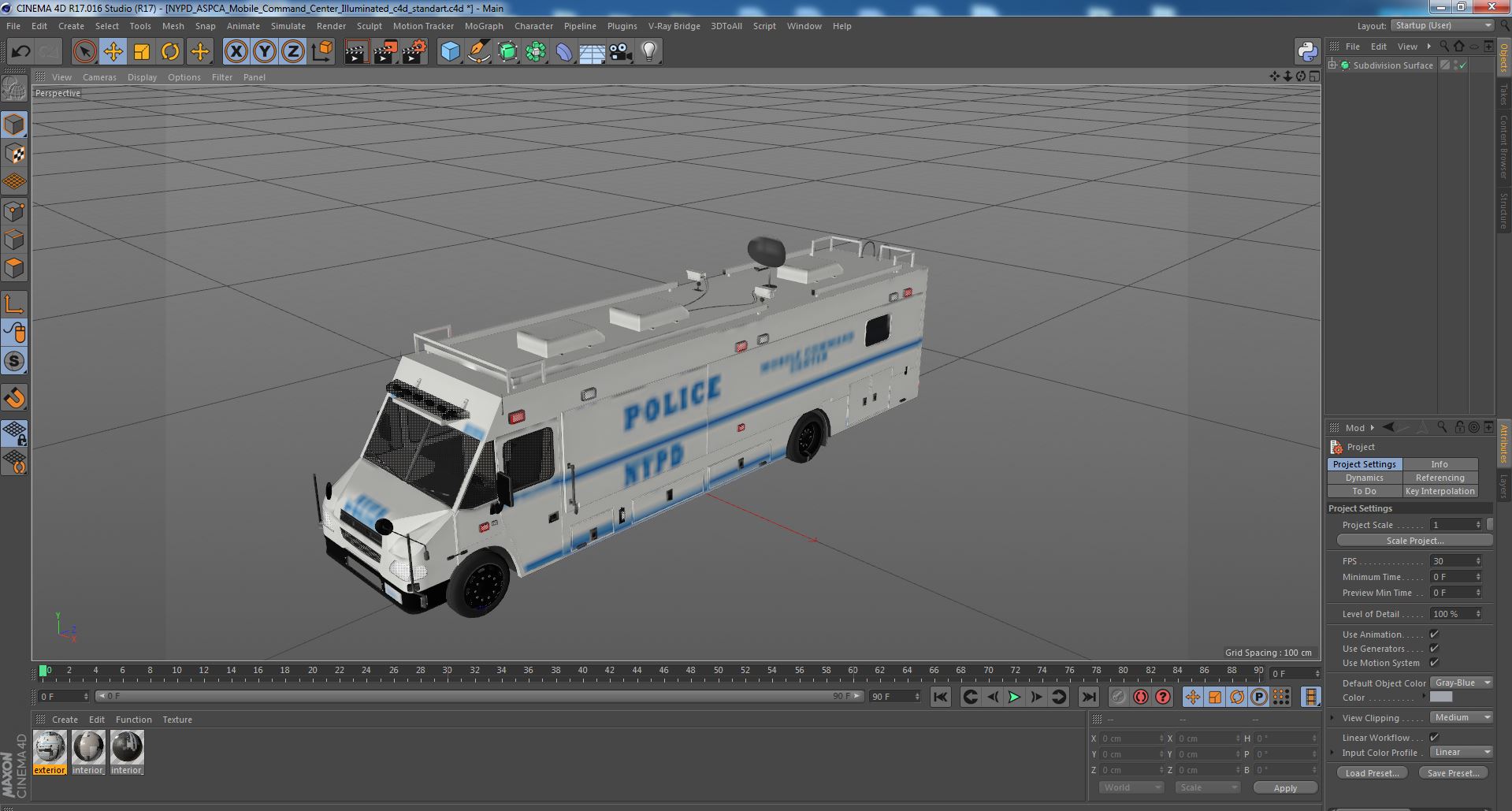Open the V-Ray Bridge menu
The image size is (1512, 811).
pyautogui.click(x=674, y=26)
